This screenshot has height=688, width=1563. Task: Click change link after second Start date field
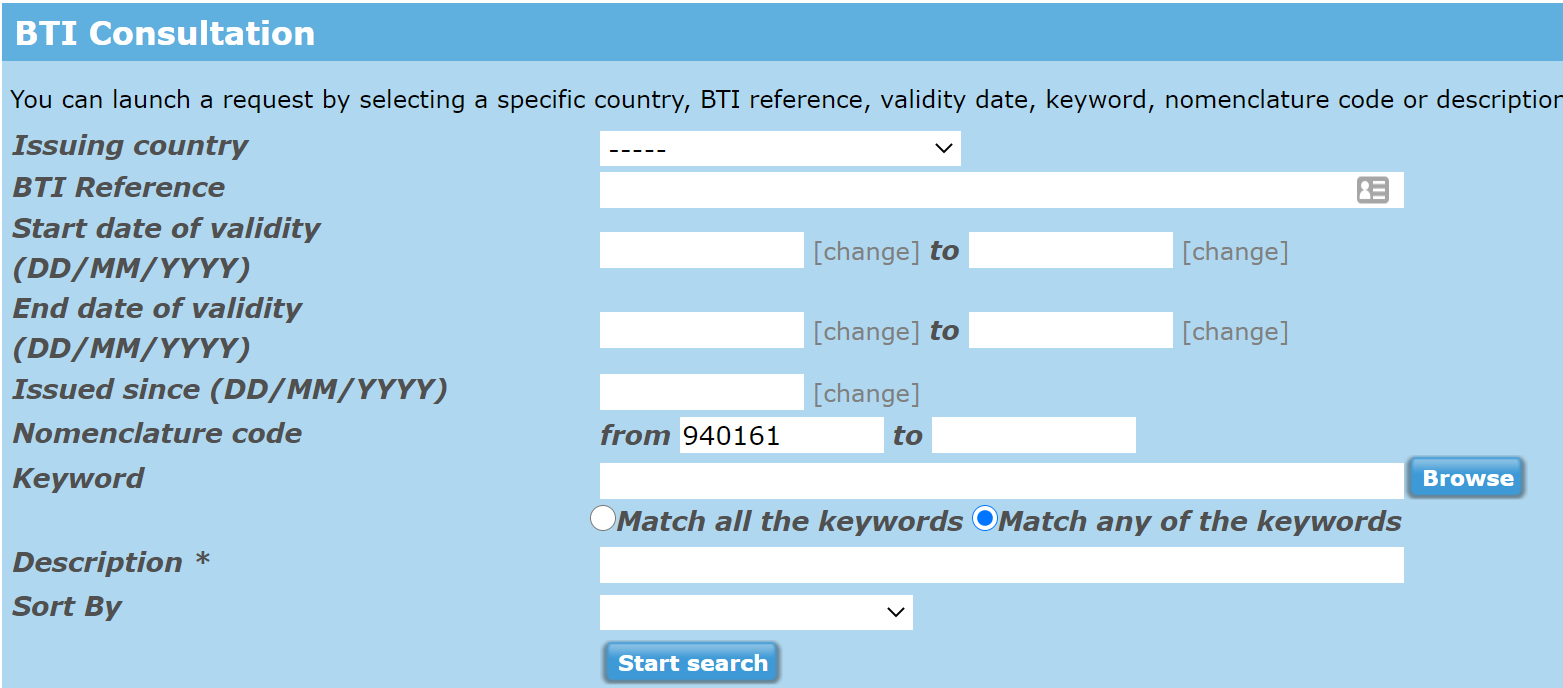point(1235,251)
